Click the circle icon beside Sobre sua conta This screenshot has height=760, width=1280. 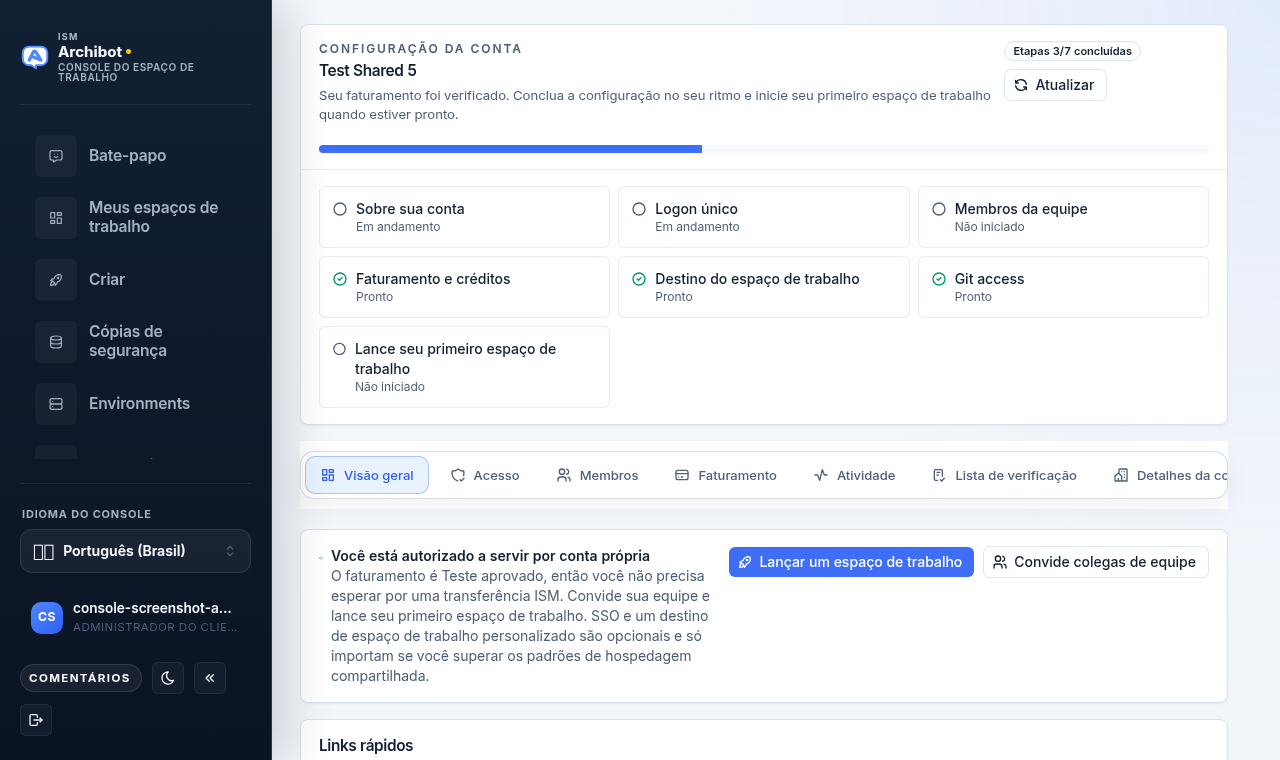coord(340,209)
